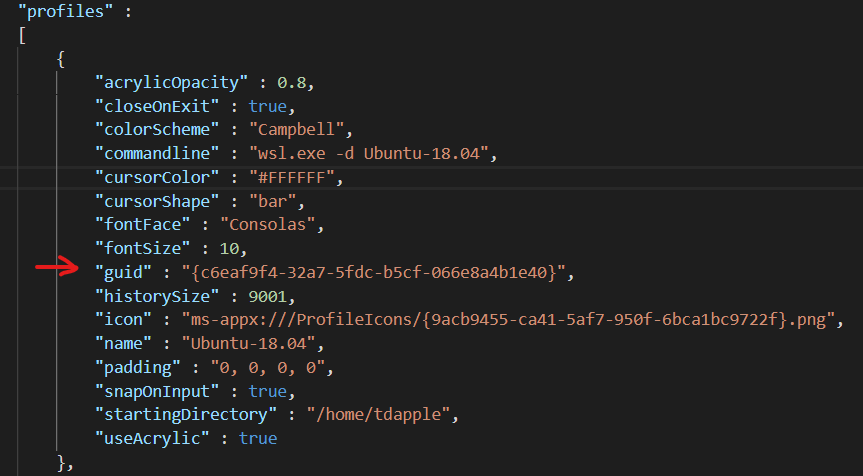Place cursor on acrylicOpacity value 0.8
The width and height of the screenshot is (863, 476).
[291, 83]
